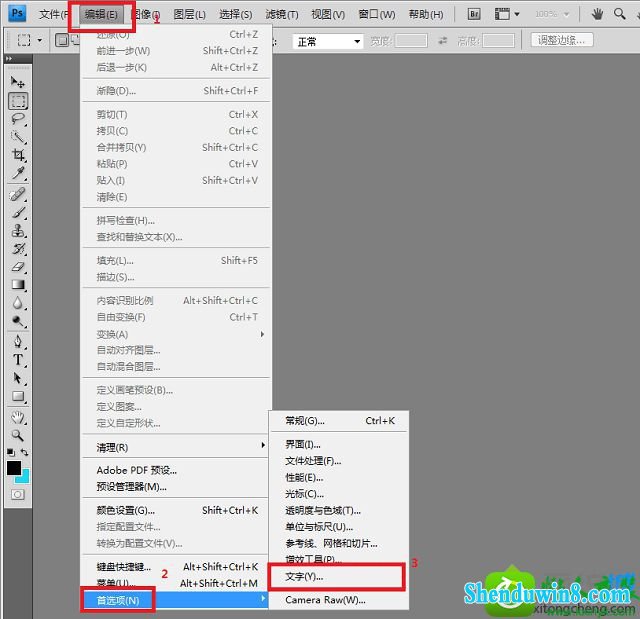This screenshot has height=619, width=640.
Task: Choose 文字(Y)... in preferences submenu
Action: click(339, 576)
